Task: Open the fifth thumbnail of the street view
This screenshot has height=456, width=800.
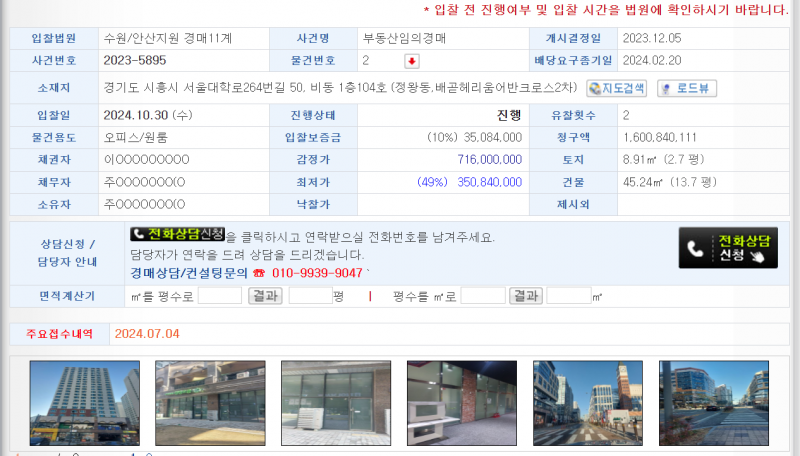Action: coord(588,403)
